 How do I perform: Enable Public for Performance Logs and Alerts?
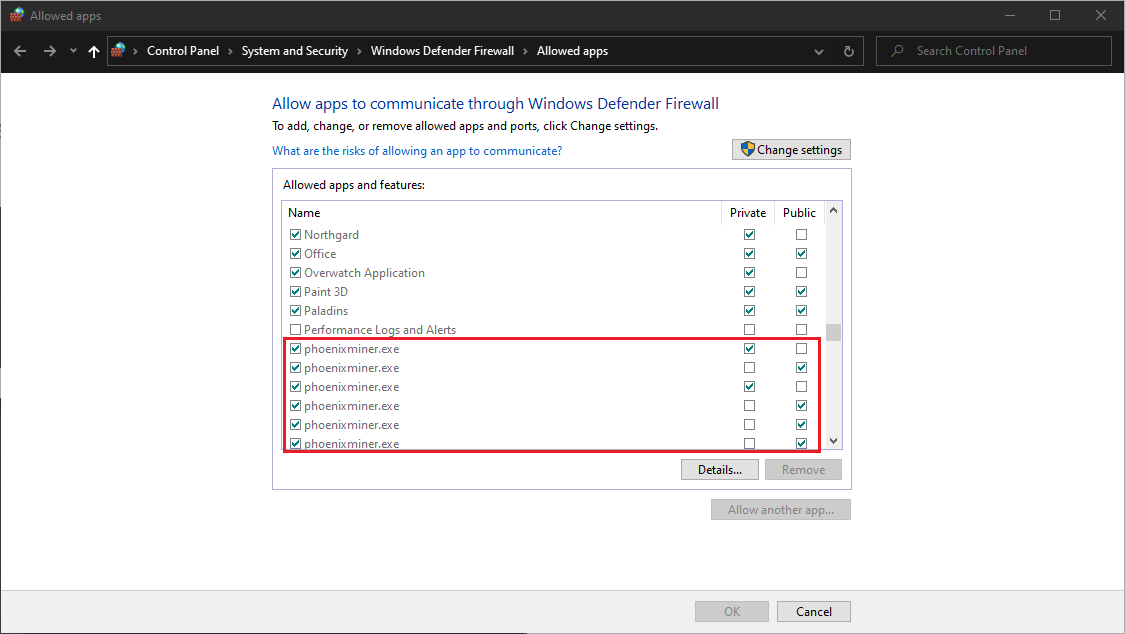pyautogui.click(x=801, y=330)
